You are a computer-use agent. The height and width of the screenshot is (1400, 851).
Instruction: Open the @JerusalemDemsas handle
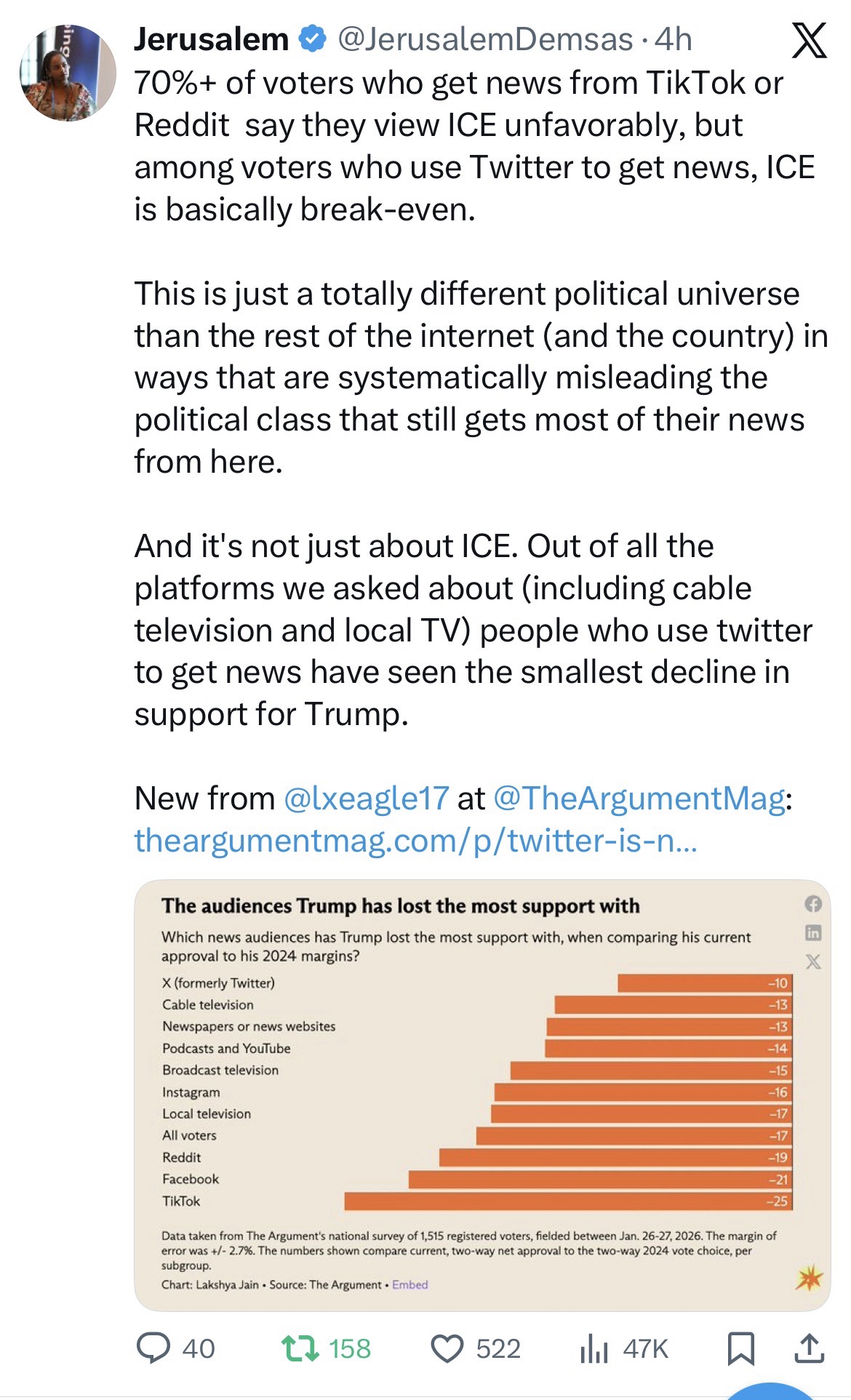[485, 39]
